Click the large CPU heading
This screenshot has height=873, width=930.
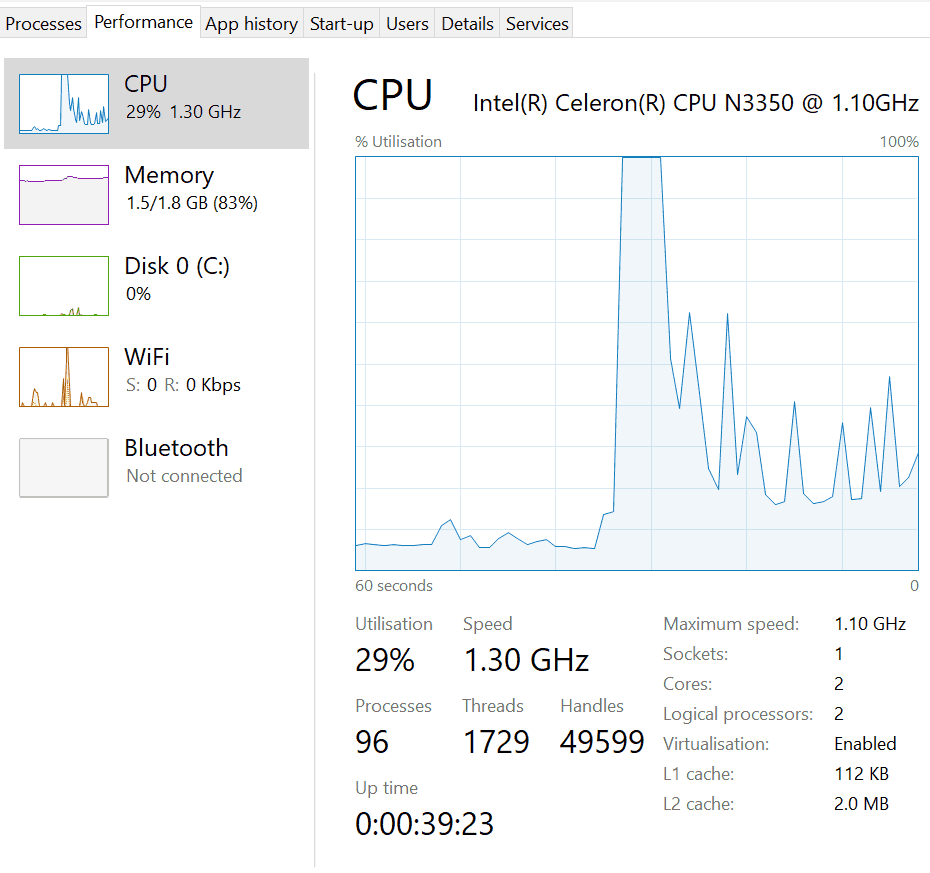tap(393, 95)
